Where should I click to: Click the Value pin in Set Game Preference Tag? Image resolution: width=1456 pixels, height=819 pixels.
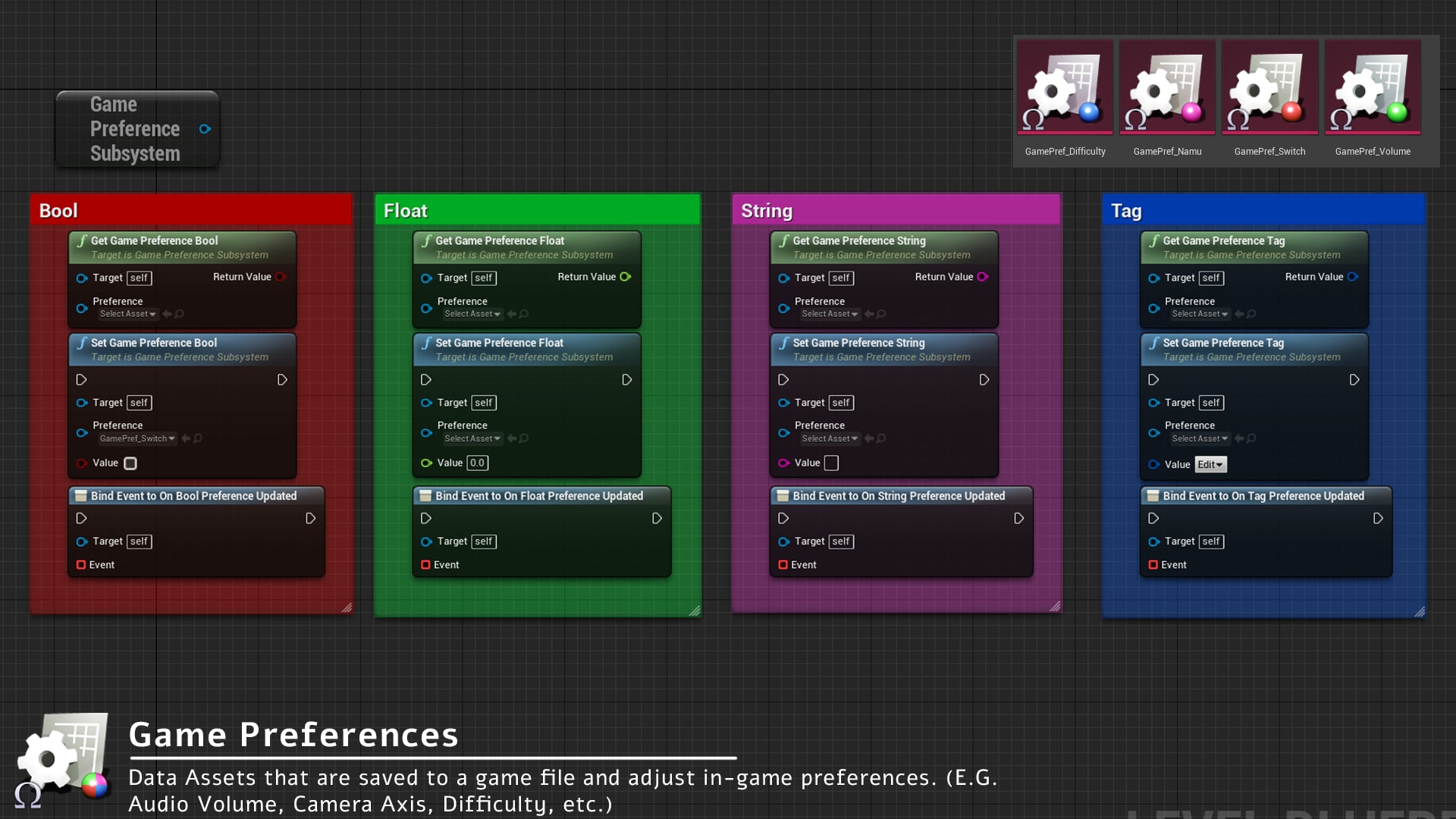click(1153, 465)
